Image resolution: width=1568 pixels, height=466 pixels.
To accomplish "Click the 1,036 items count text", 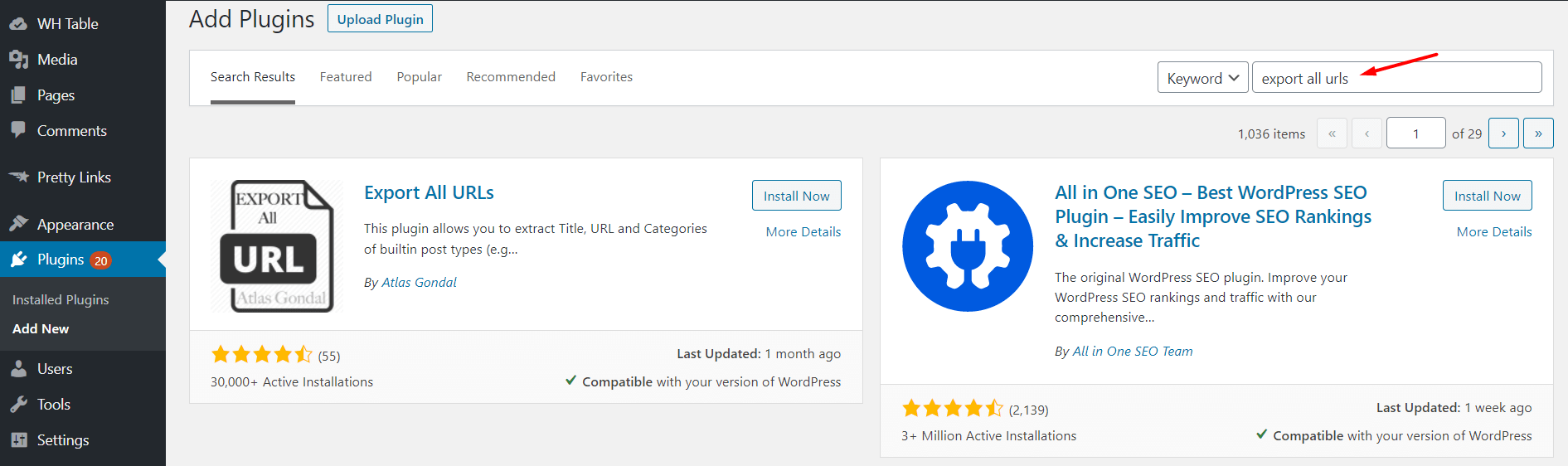I will pyautogui.click(x=1271, y=133).
